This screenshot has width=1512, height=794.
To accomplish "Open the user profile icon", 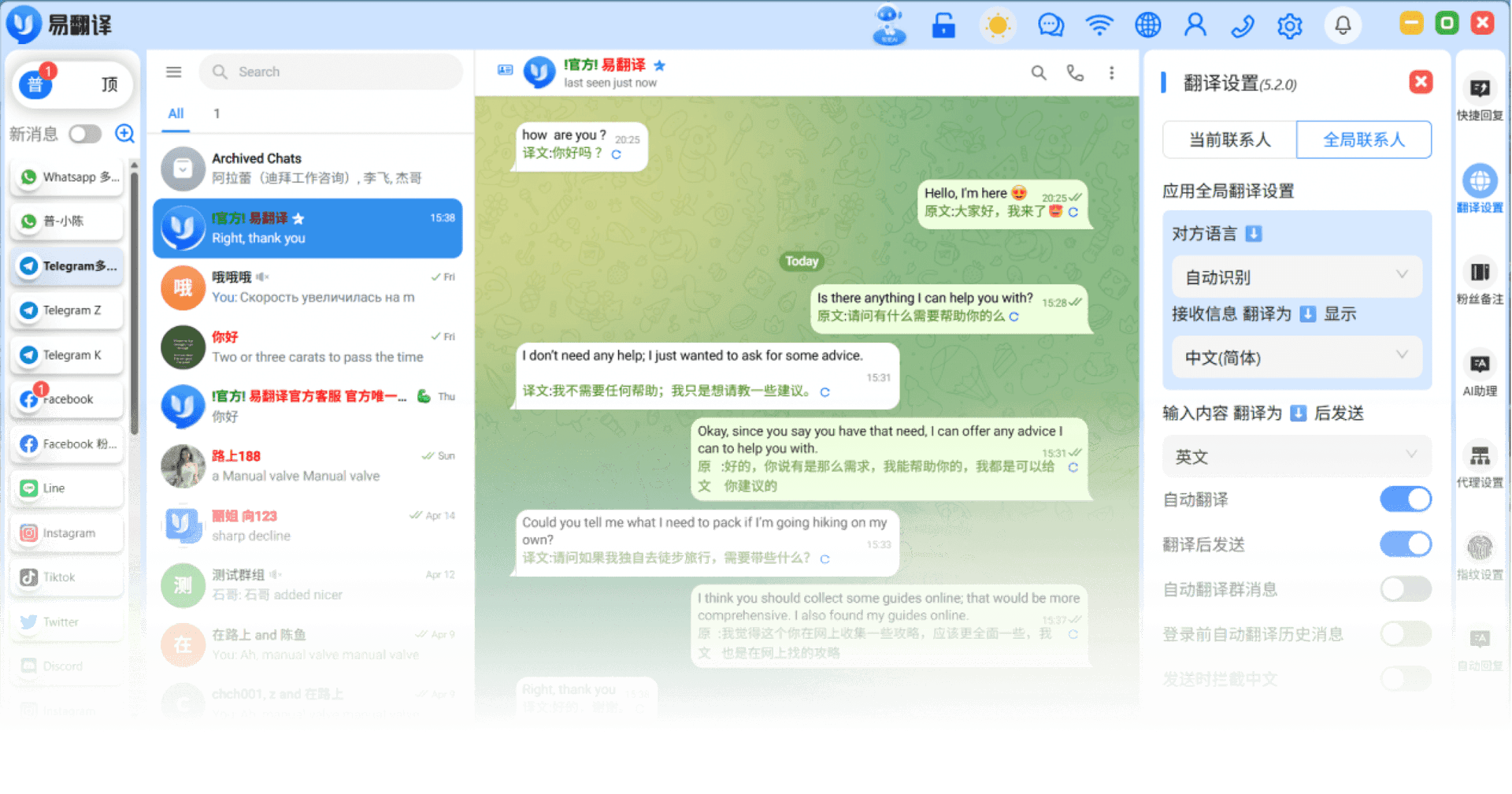I will tap(1195, 25).
